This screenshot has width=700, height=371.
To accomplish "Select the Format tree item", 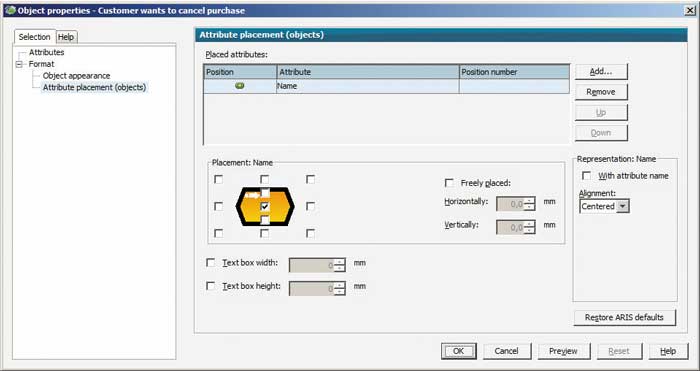I will [42, 64].
